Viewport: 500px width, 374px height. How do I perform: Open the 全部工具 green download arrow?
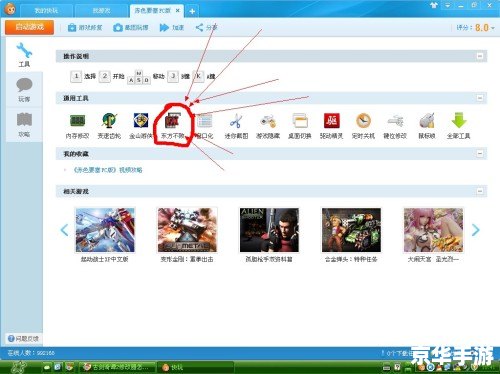pyautogui.click(x=459, y=126)
